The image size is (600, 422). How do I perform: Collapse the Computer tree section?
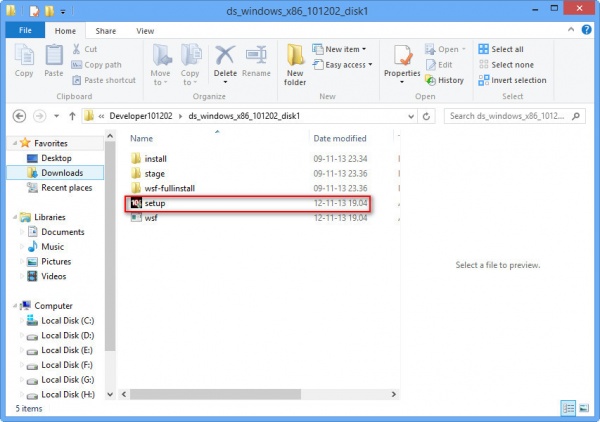pos(15,306)
